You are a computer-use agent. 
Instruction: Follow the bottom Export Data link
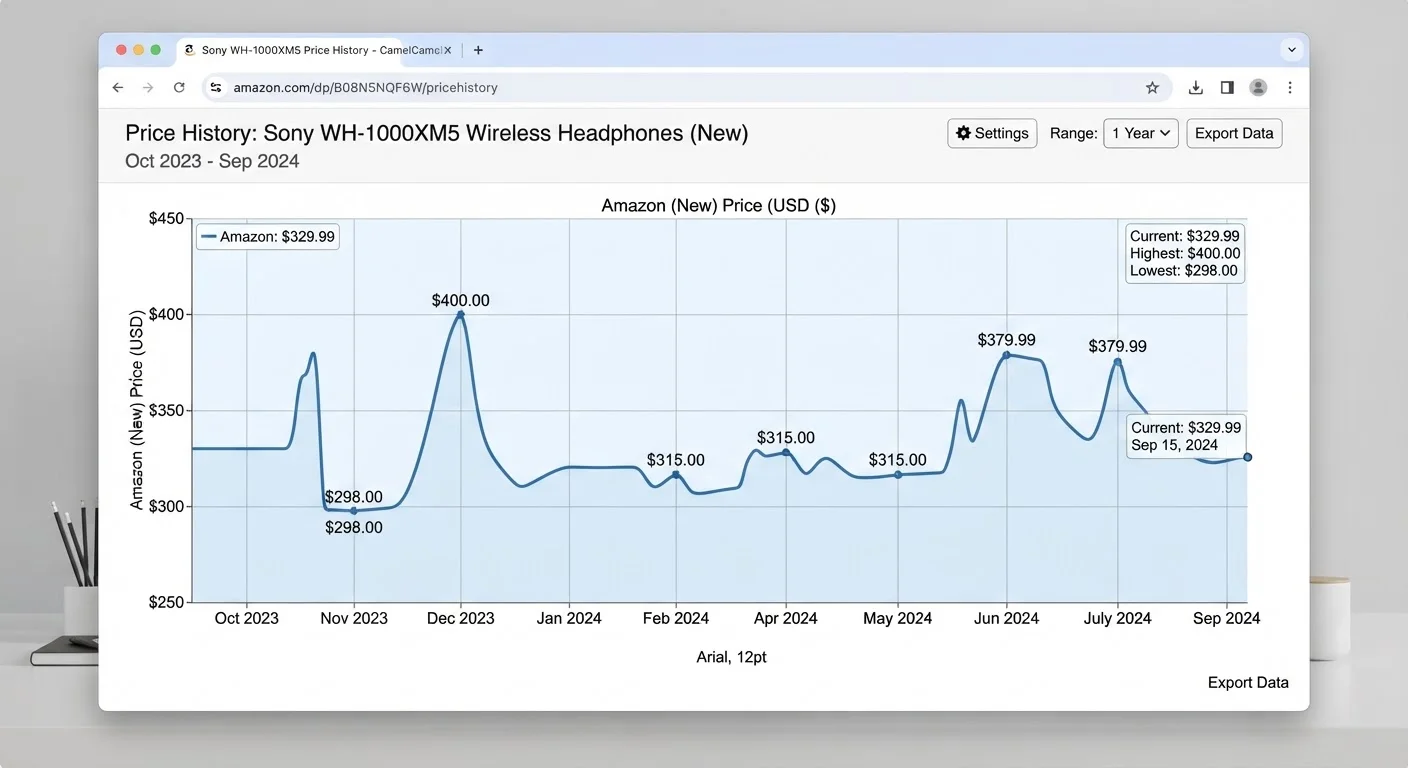[x=1248, y=683]
